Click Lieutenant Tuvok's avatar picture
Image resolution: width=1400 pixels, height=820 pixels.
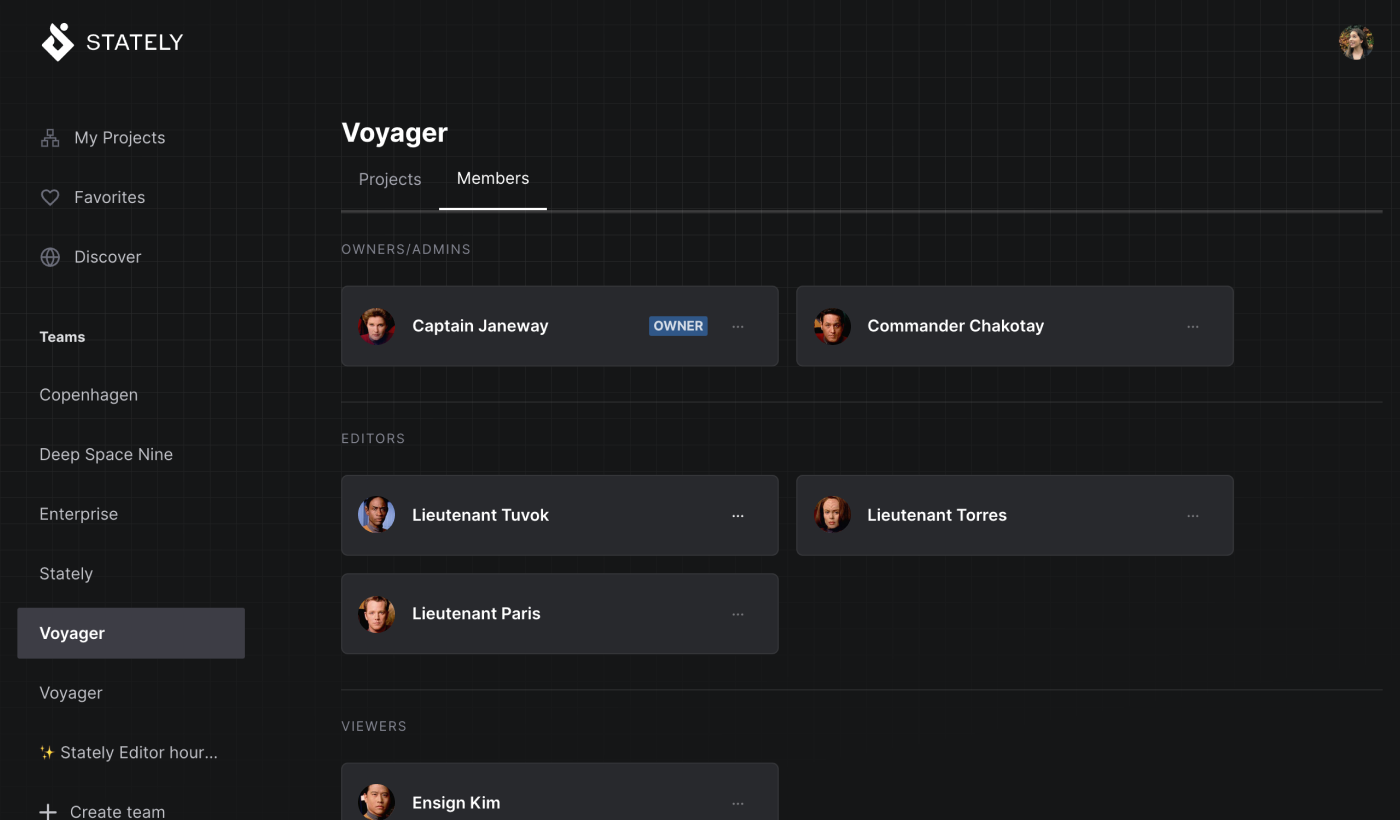(377, 515)
